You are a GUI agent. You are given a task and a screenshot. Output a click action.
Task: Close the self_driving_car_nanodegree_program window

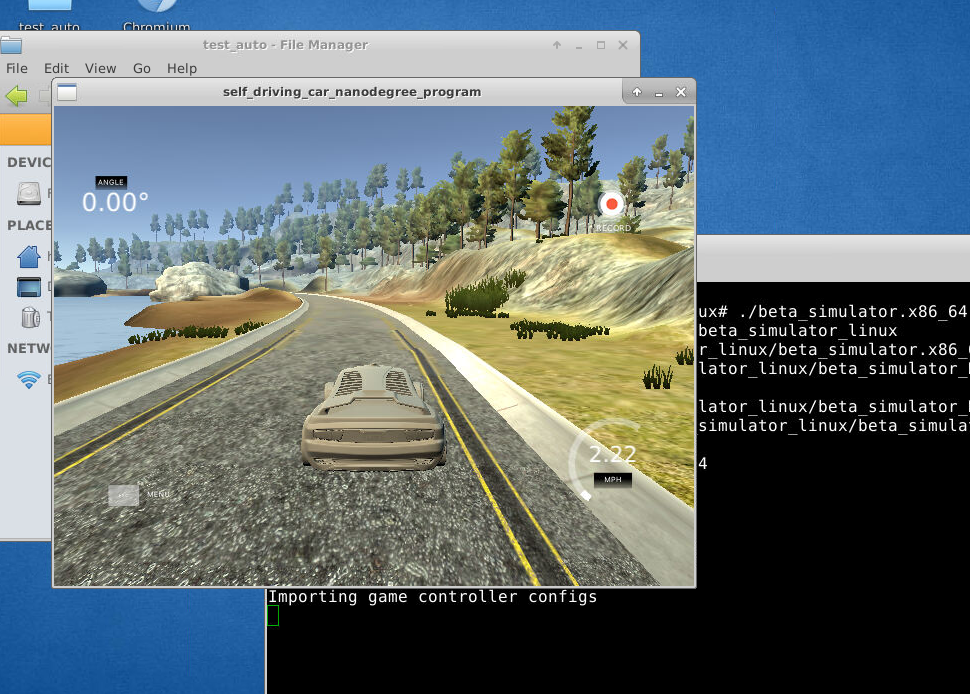[681, 92]
